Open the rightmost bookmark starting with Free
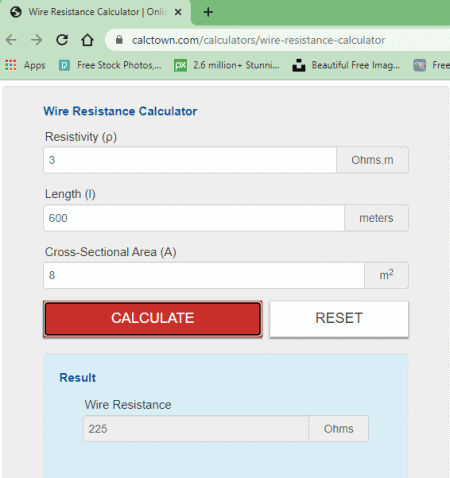The width and height of the screenshot is (450, 478). pyautogui.click(x=432, y=65)
